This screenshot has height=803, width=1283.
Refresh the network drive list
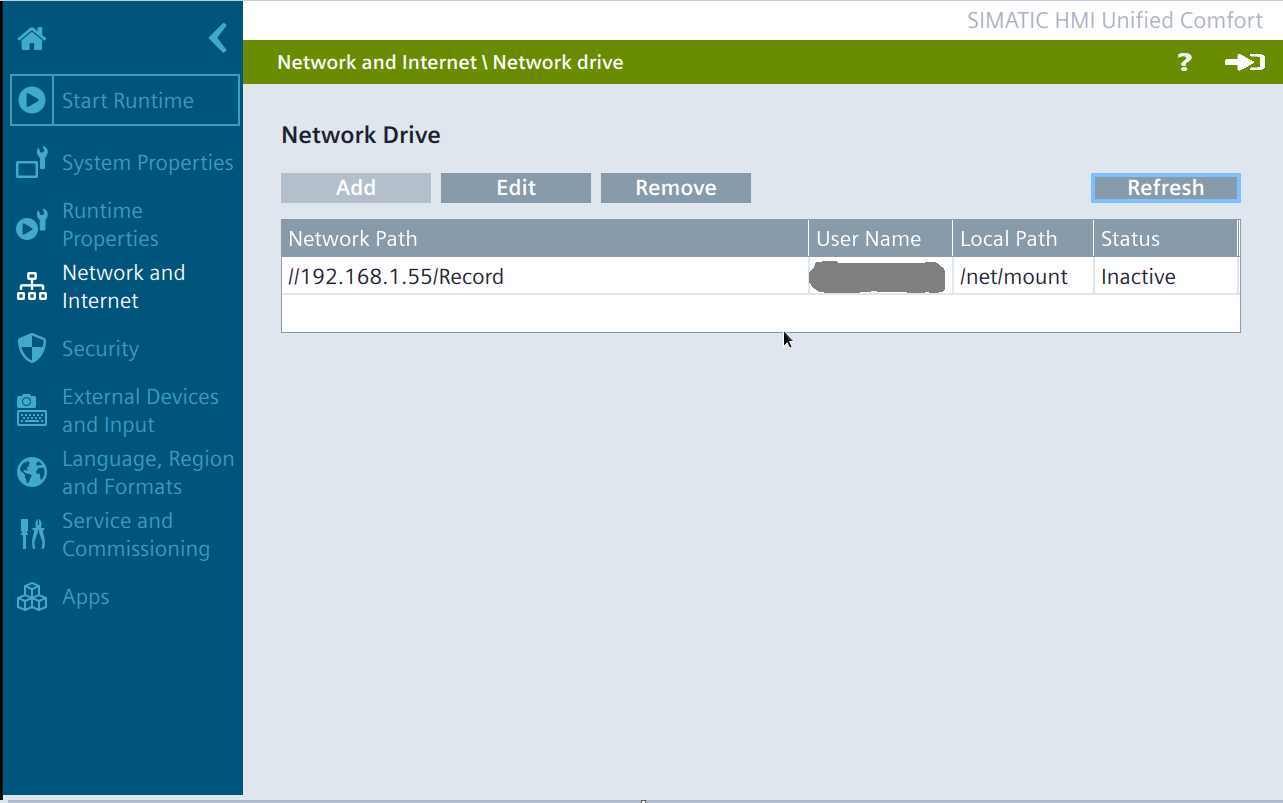[1166, 188]
